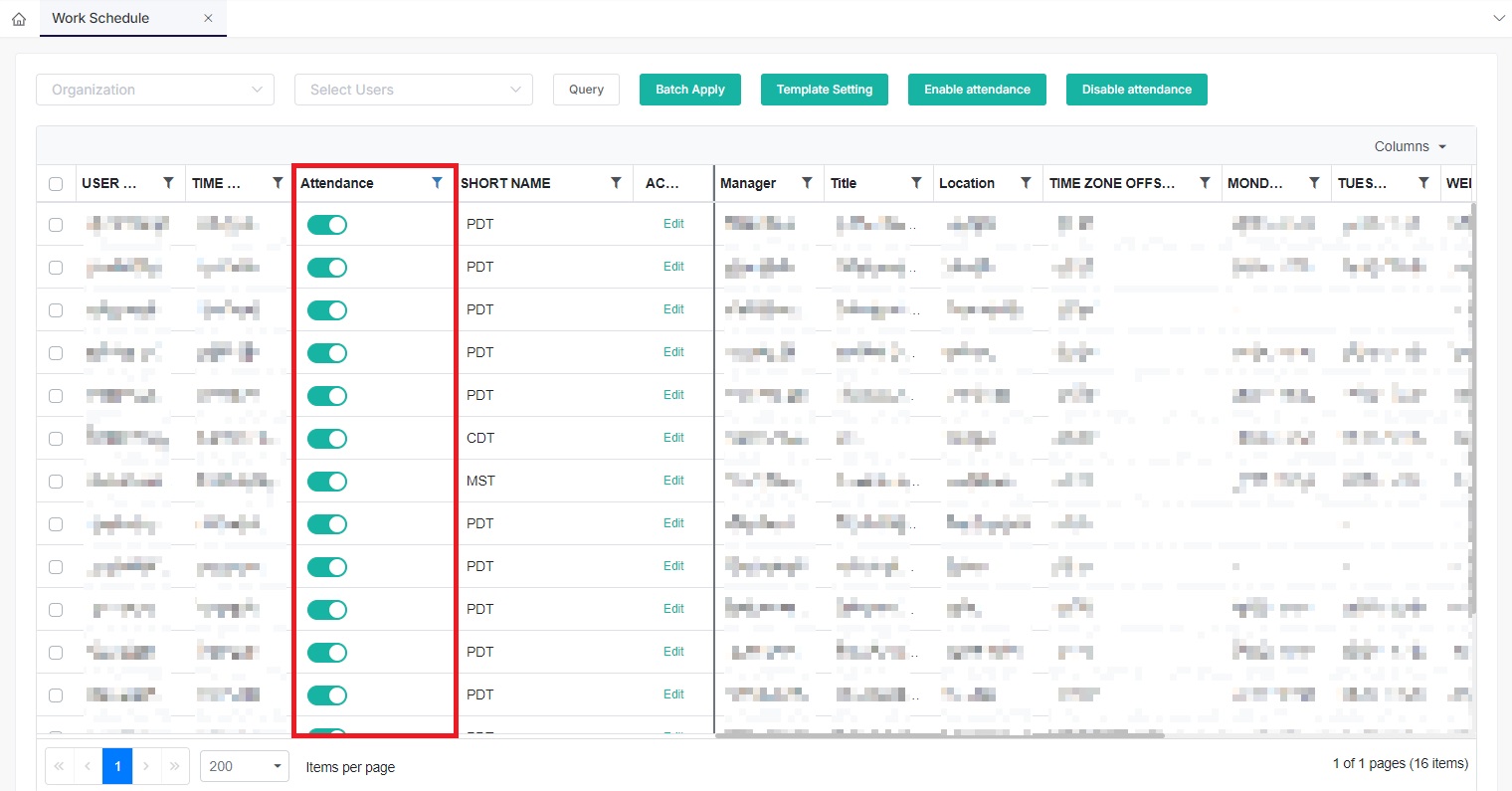1512x791 pixels.
Task: Switch to the Work Schedule tab
Action: (100, 18)
